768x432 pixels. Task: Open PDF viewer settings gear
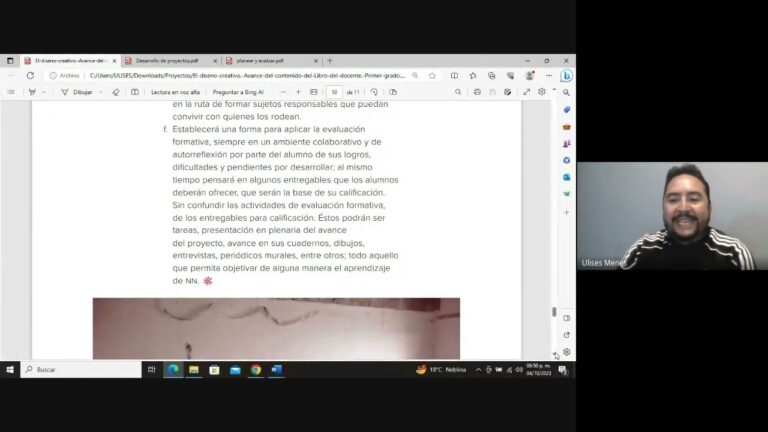(542, 92)
